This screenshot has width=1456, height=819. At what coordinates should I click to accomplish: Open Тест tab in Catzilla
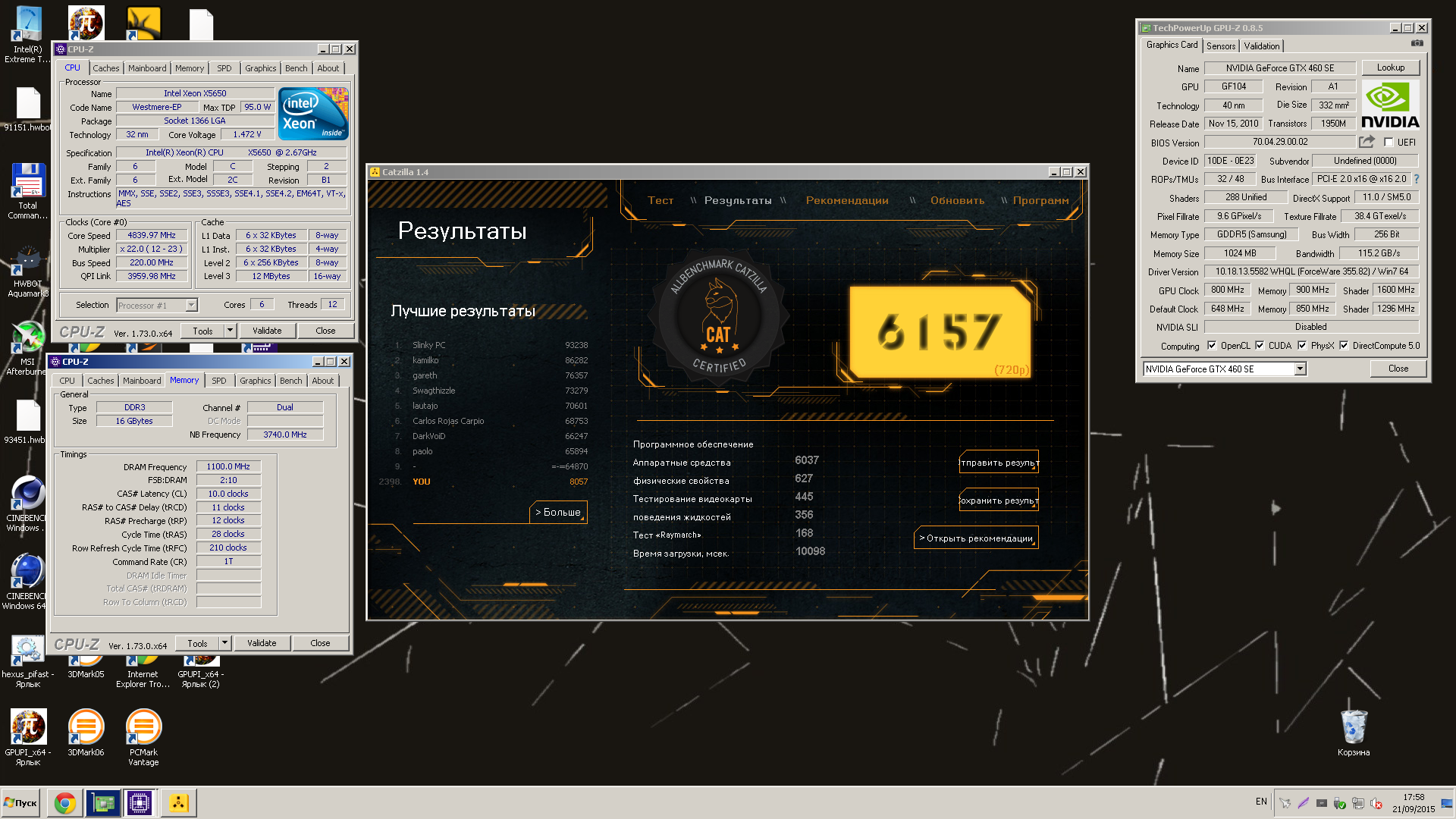tap(661, 200)
